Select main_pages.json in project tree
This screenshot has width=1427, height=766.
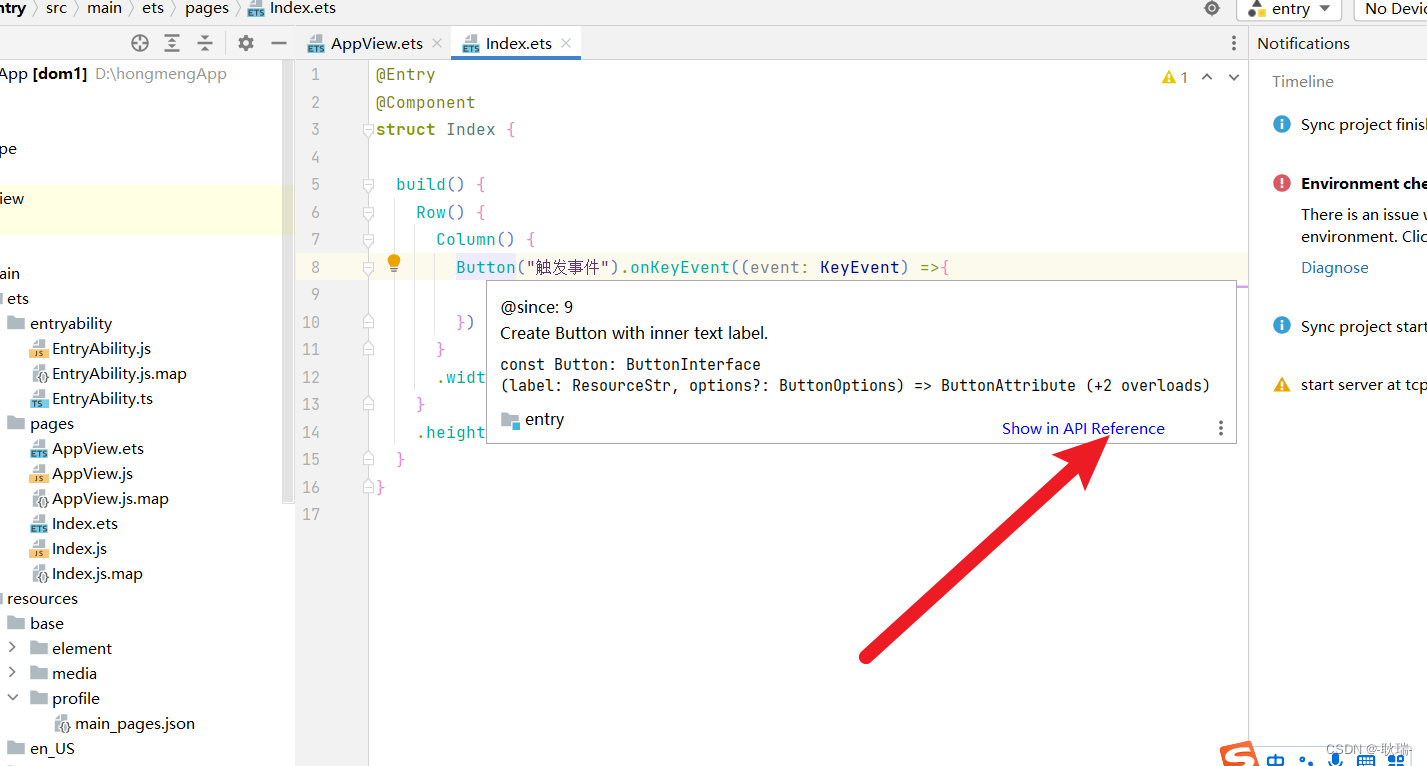tap(135, 723)
